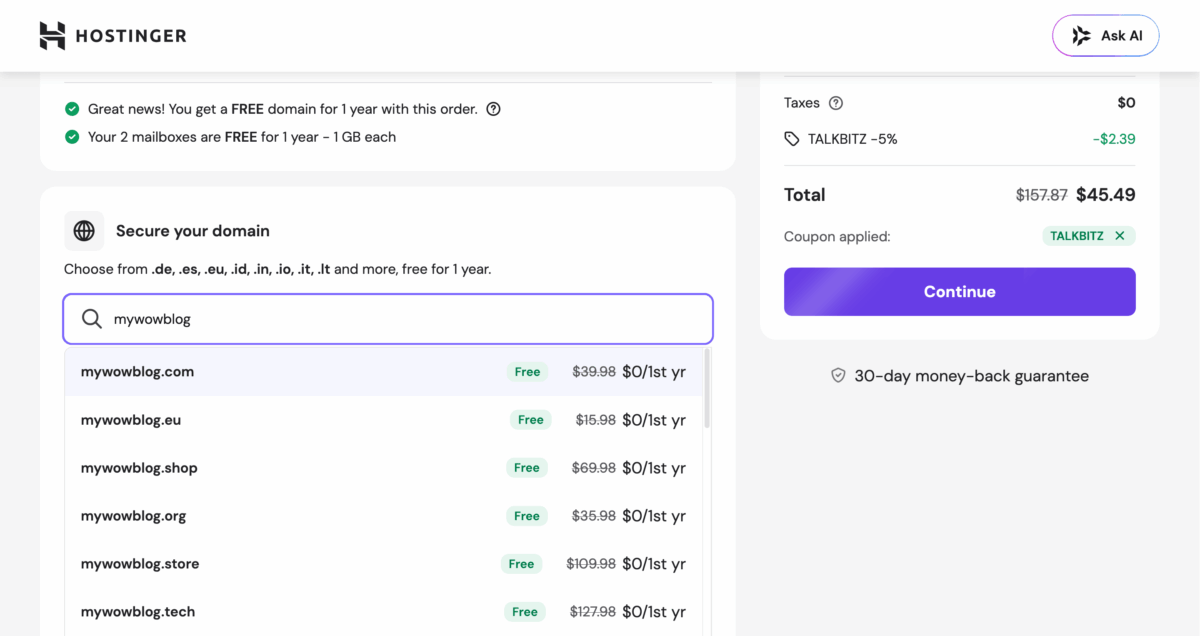Click the Continue button
This screenshot has height=636, width=1200.
pyautogui.click(x=960, y=292)
